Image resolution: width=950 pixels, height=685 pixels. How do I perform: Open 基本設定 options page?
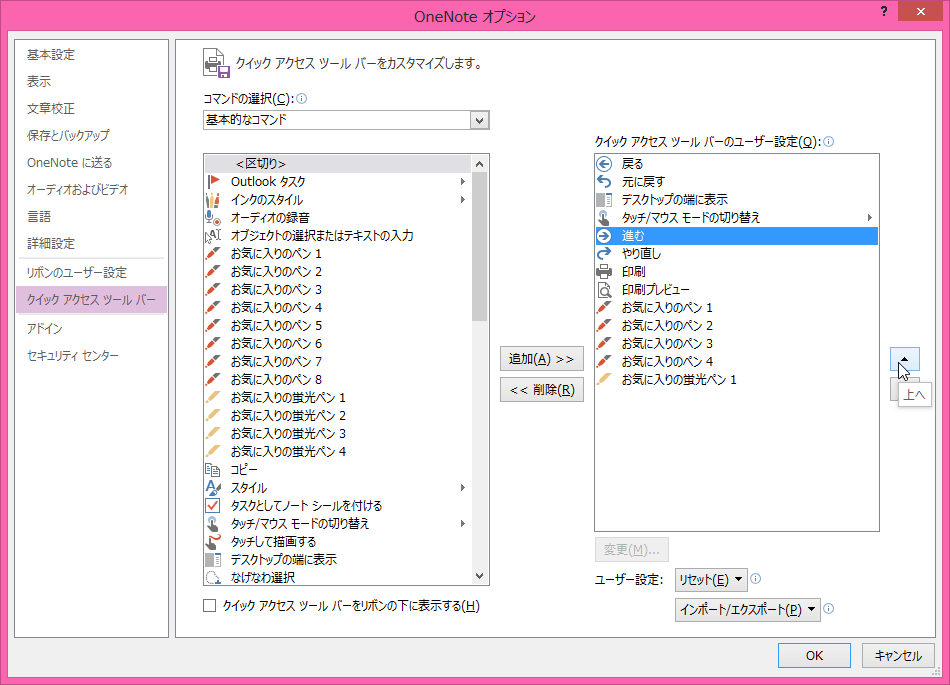(51, 55)
